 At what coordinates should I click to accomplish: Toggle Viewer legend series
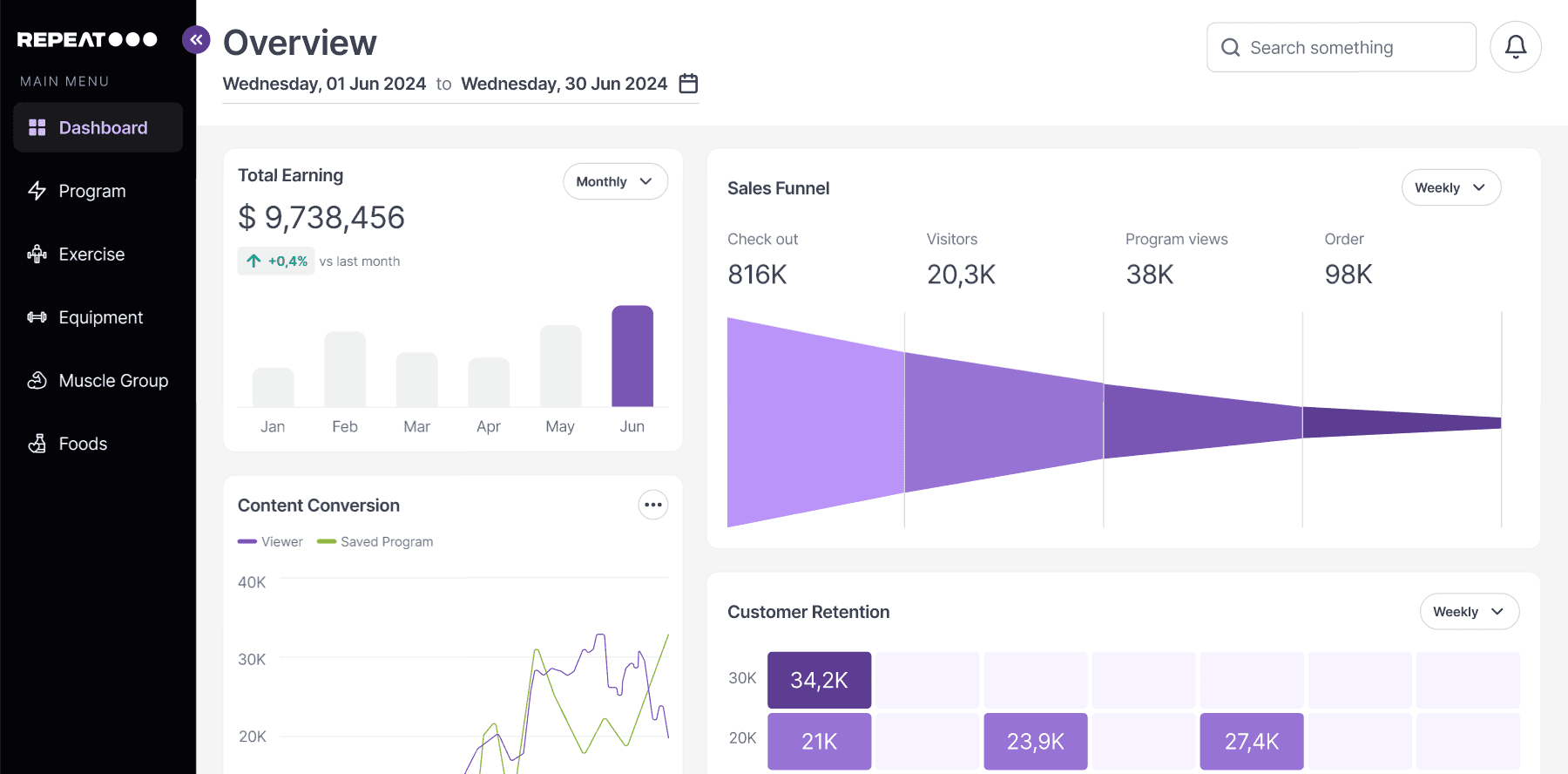(x=270, y=541)
